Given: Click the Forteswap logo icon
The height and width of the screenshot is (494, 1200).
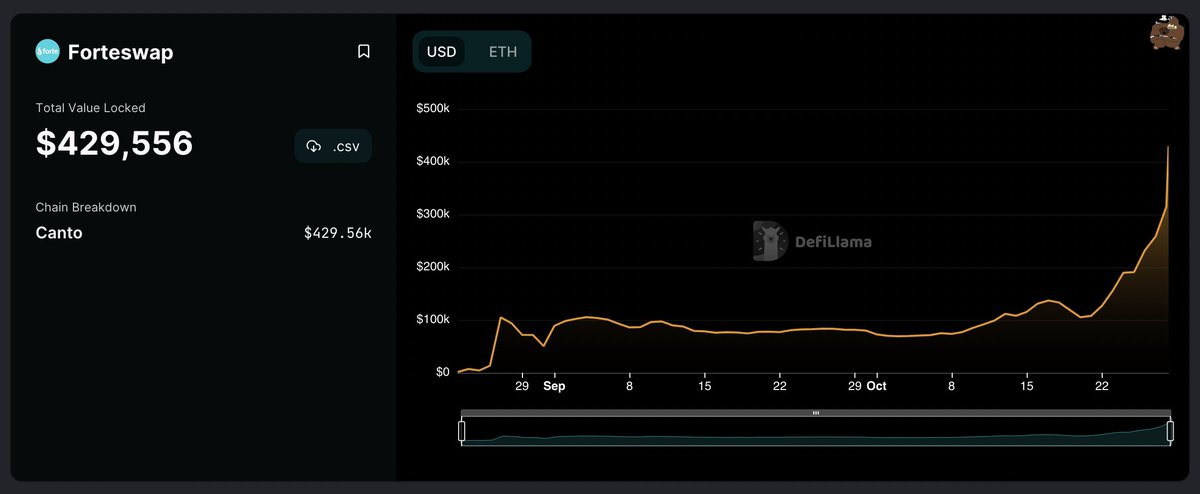Looking at the screenshot, I should tap(47, 51).
